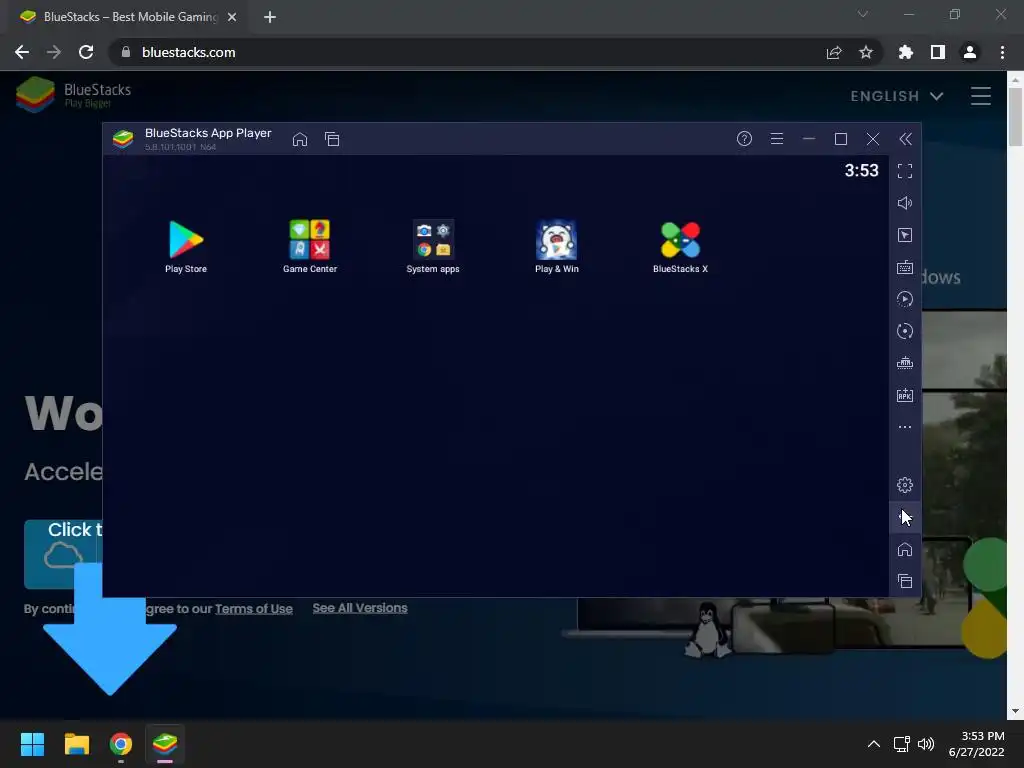Open the BlueStacks hamburger menu
Image resolution: width=1024 pixels, height=768 pixels.
tap(776, 138)
